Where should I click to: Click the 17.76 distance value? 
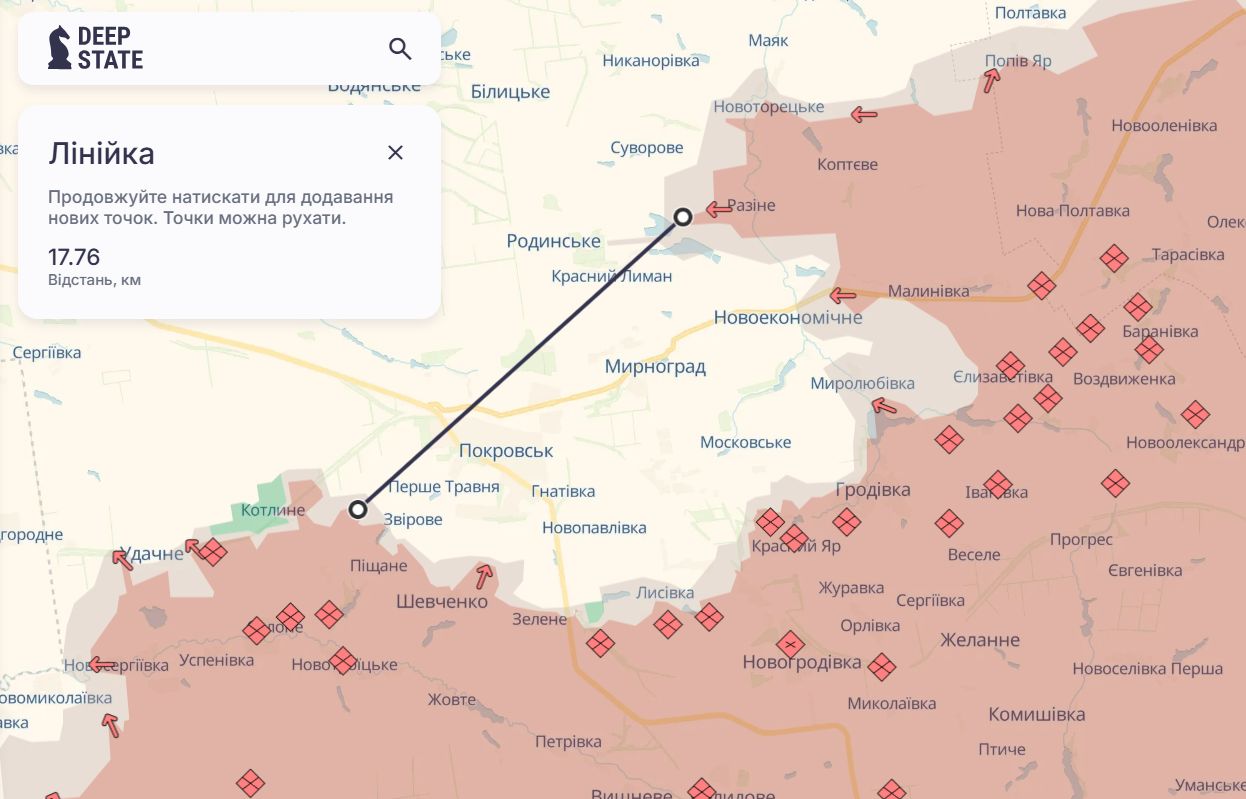click(x=74, y=257)
